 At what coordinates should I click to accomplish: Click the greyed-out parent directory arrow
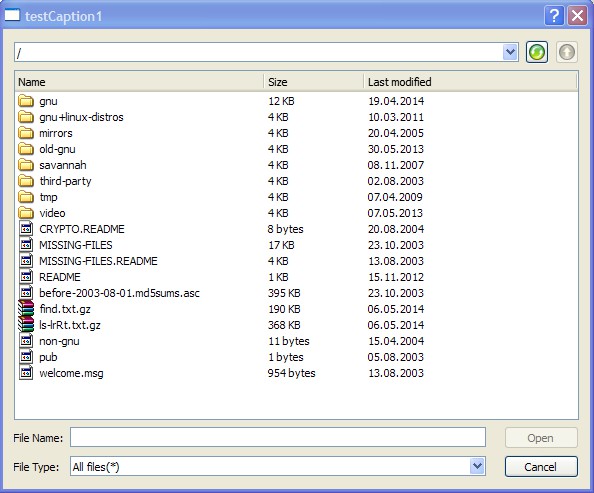pos(567,52)
